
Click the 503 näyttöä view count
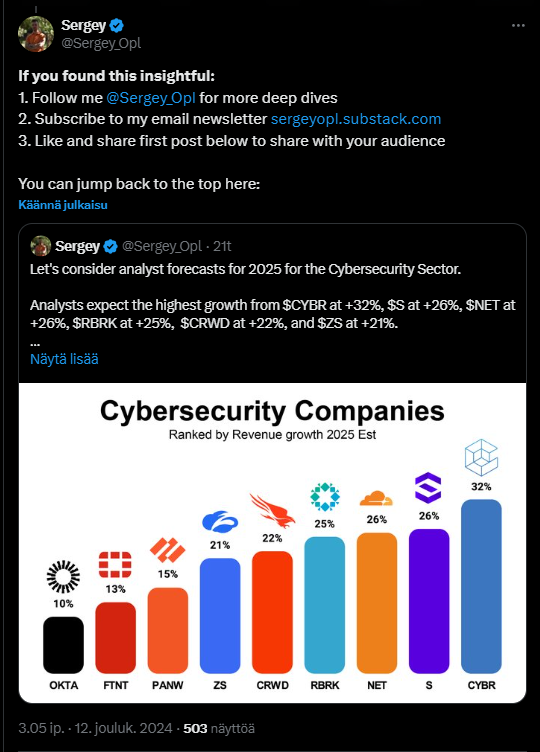click(219, 728)
